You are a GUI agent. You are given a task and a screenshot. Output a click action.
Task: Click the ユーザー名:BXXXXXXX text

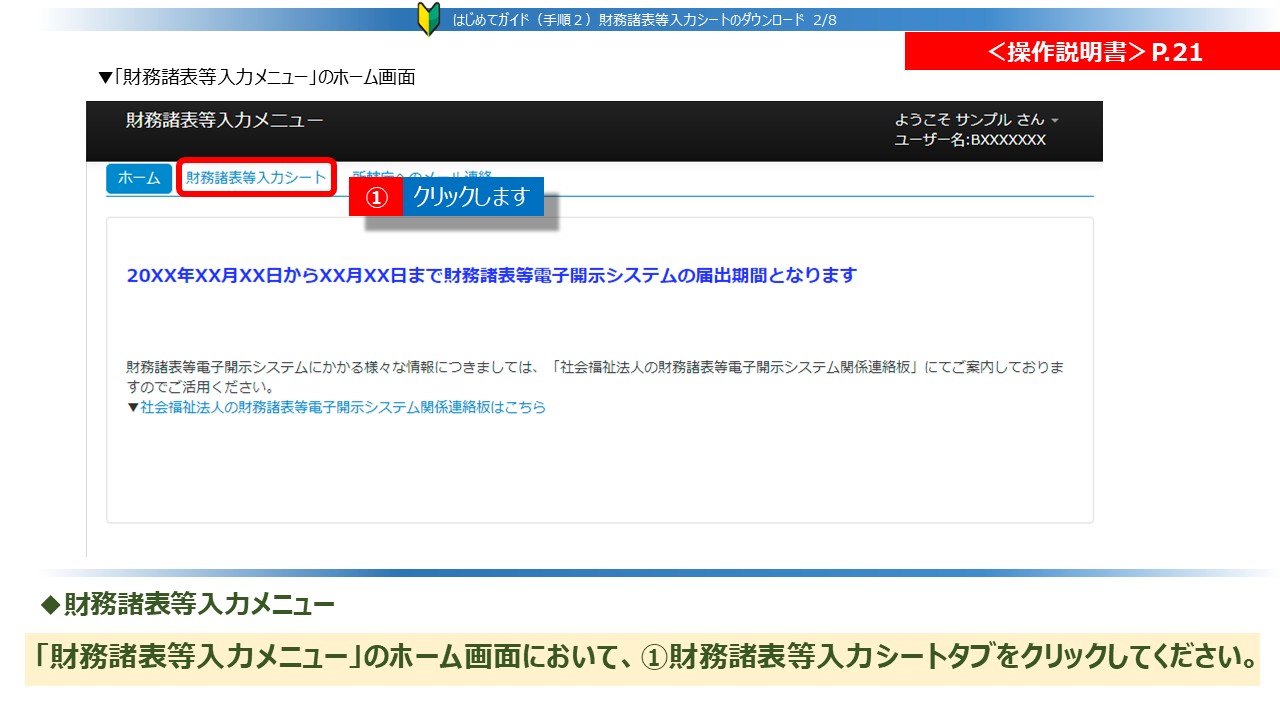point(970,140)
